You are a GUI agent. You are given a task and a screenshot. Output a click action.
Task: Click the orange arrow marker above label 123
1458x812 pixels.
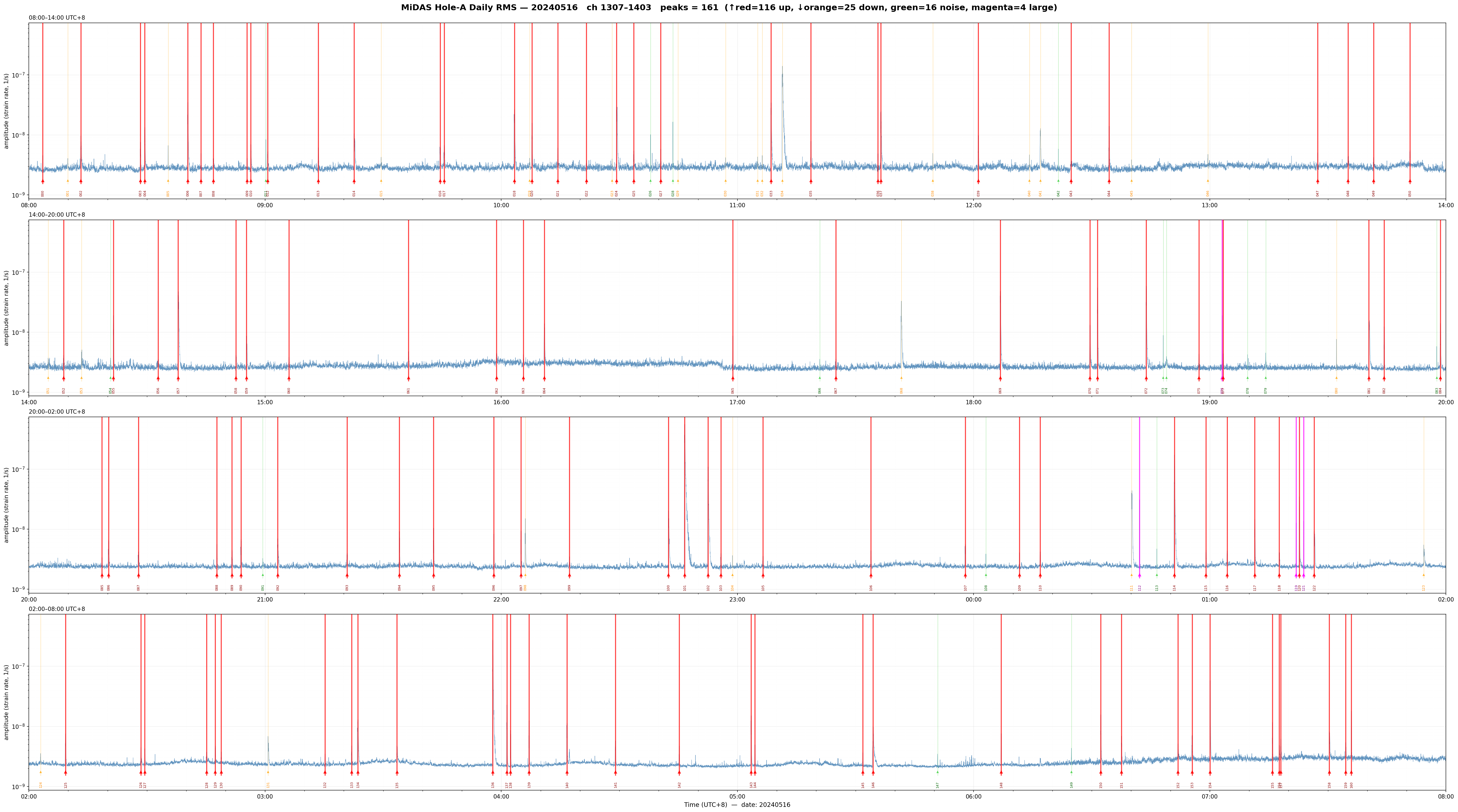click(1424, 575)
